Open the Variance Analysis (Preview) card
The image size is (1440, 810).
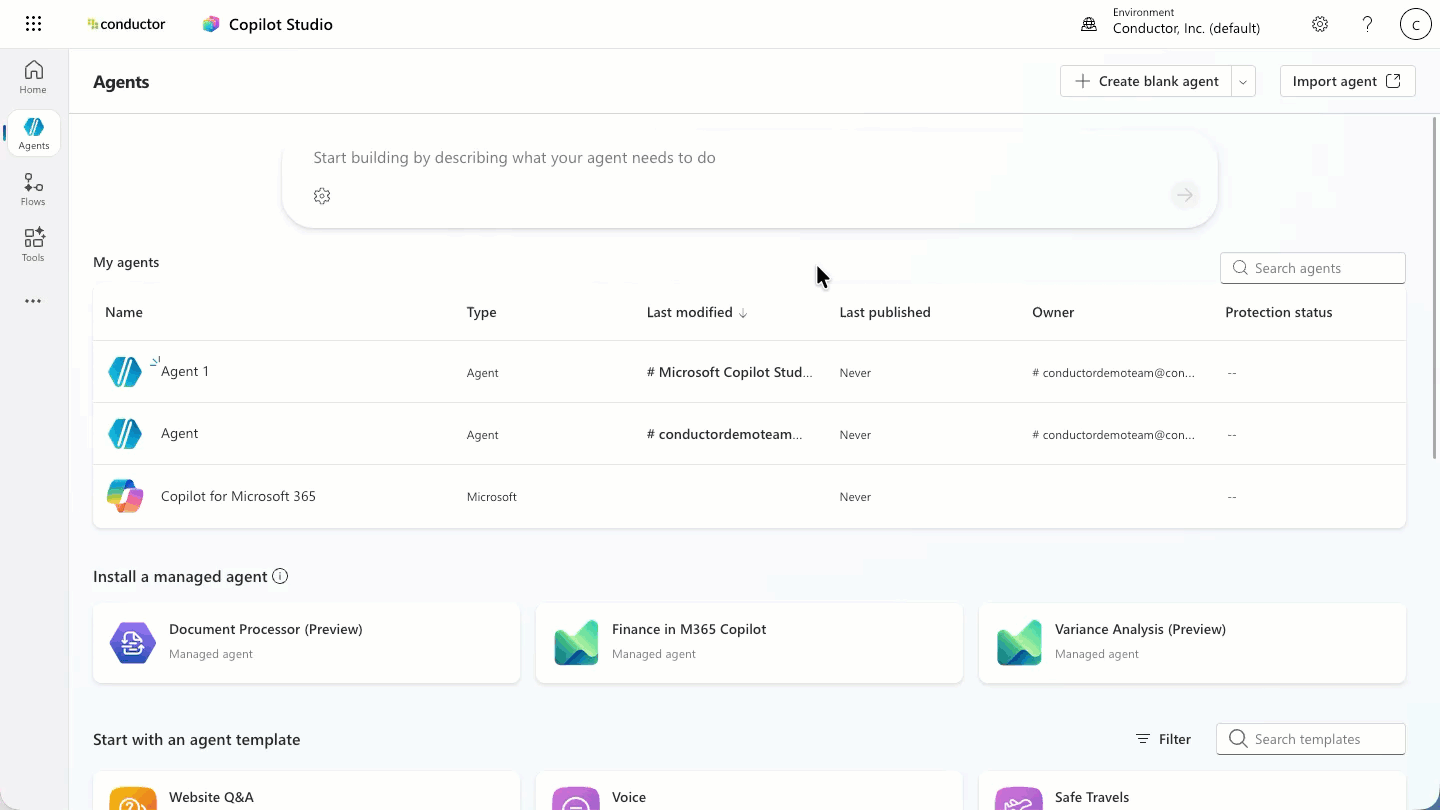(x=1192, y=643)
